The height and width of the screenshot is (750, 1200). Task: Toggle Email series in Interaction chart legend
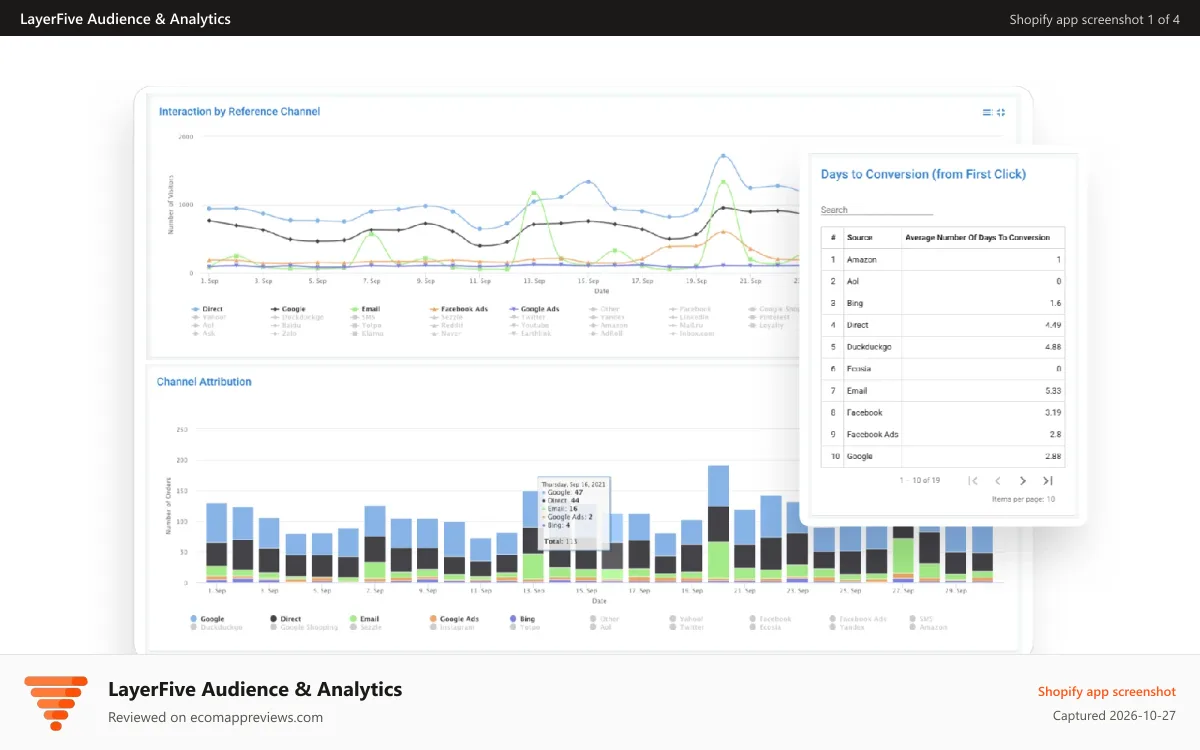365,309
